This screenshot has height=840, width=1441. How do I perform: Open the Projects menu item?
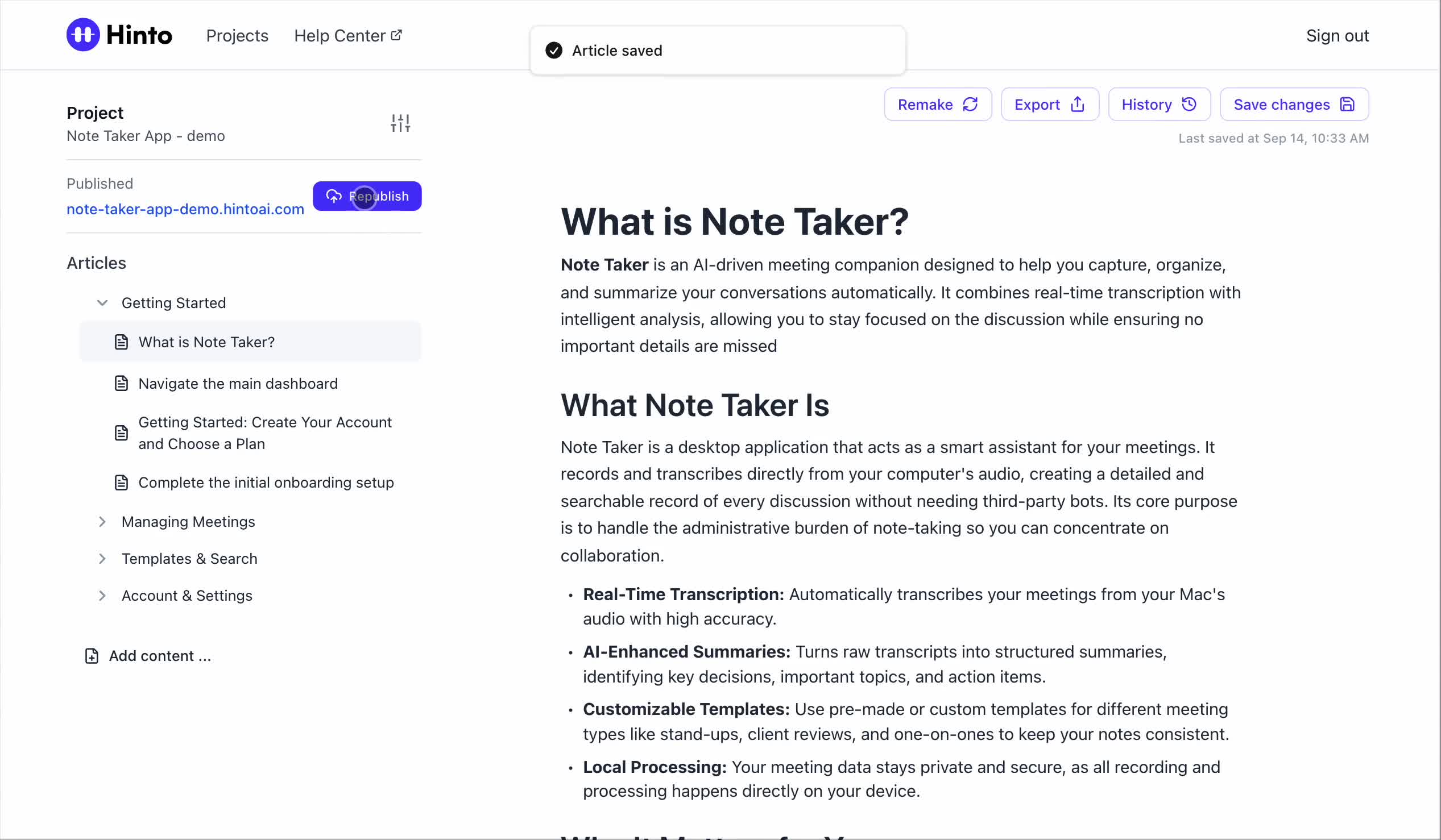237,35
